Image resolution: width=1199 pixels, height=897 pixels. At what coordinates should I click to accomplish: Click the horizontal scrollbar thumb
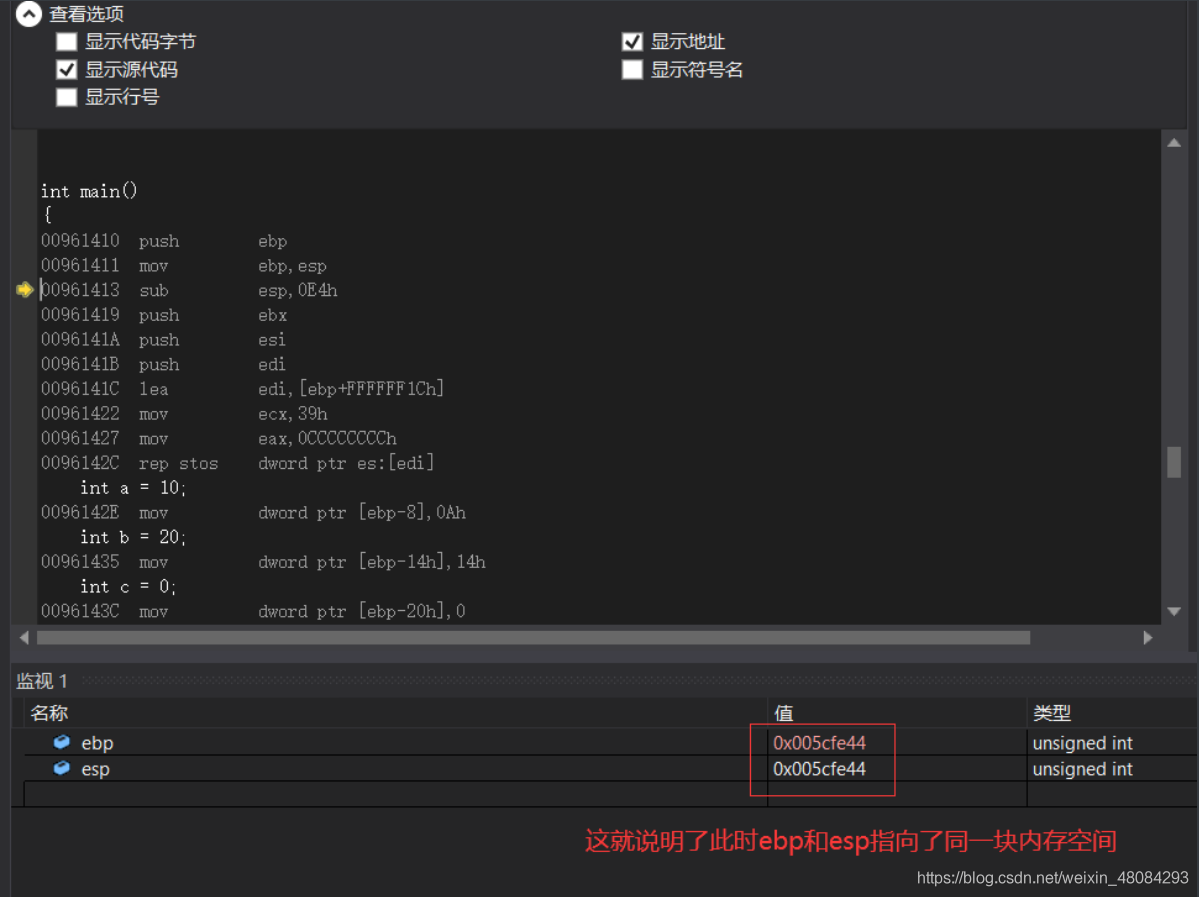[x=533, y=637]
